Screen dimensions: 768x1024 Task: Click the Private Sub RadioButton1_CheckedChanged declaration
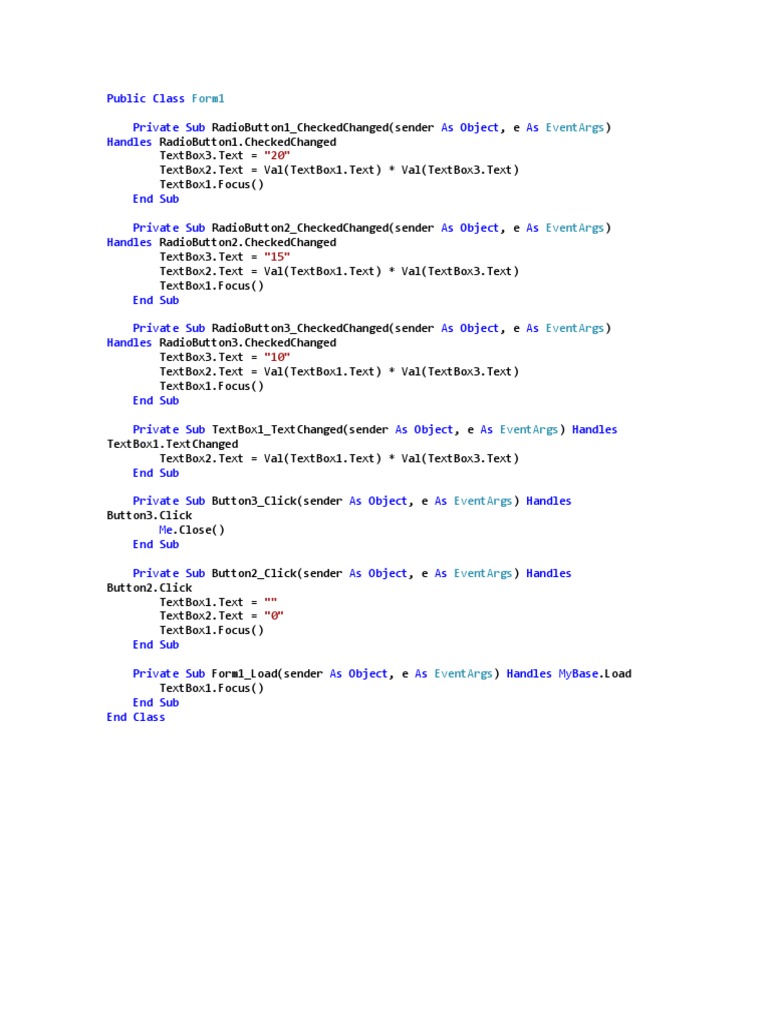tap(372, 127)
